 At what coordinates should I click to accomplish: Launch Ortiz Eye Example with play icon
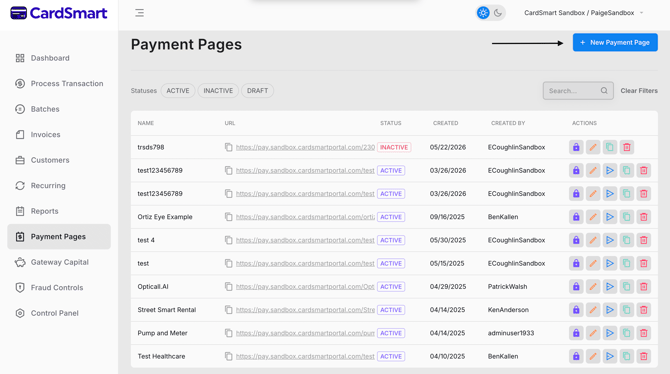click(x=610, y=217)
